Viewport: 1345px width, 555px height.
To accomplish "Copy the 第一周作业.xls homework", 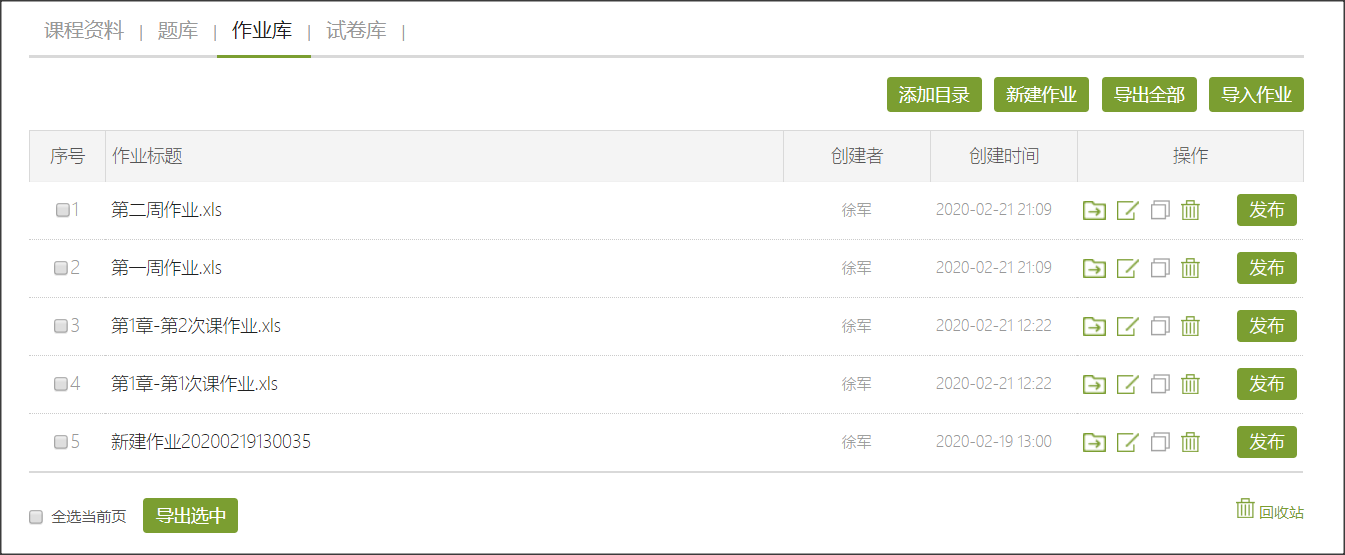I will point(1160,268).
